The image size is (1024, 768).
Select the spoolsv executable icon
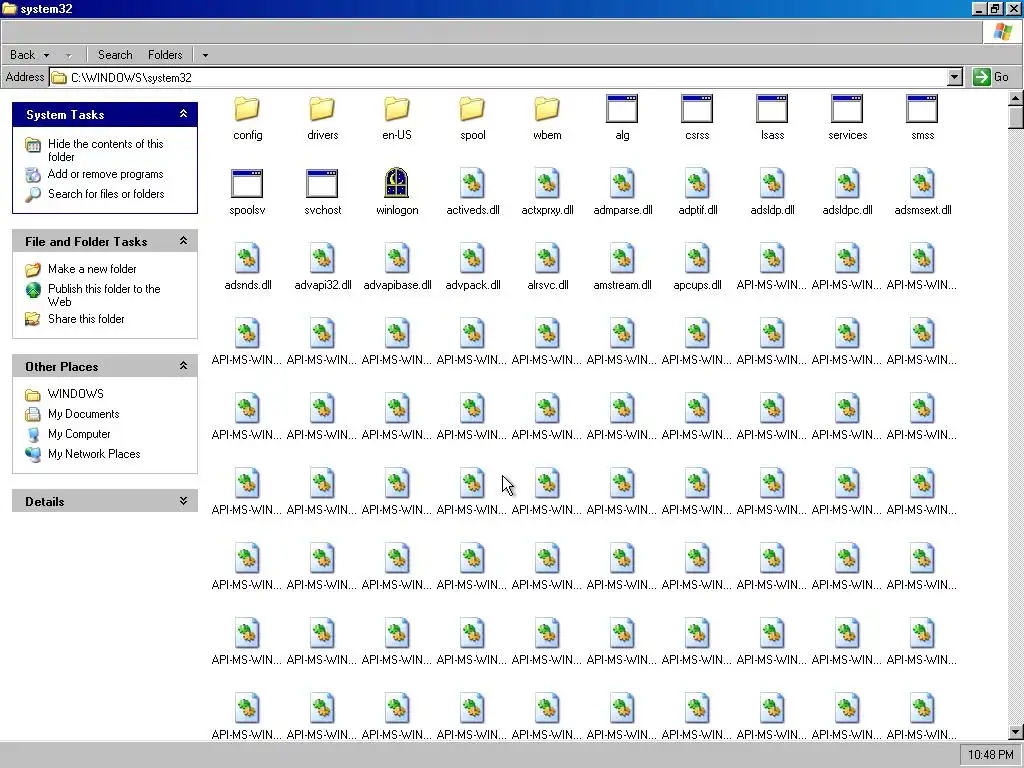[247, 184]
